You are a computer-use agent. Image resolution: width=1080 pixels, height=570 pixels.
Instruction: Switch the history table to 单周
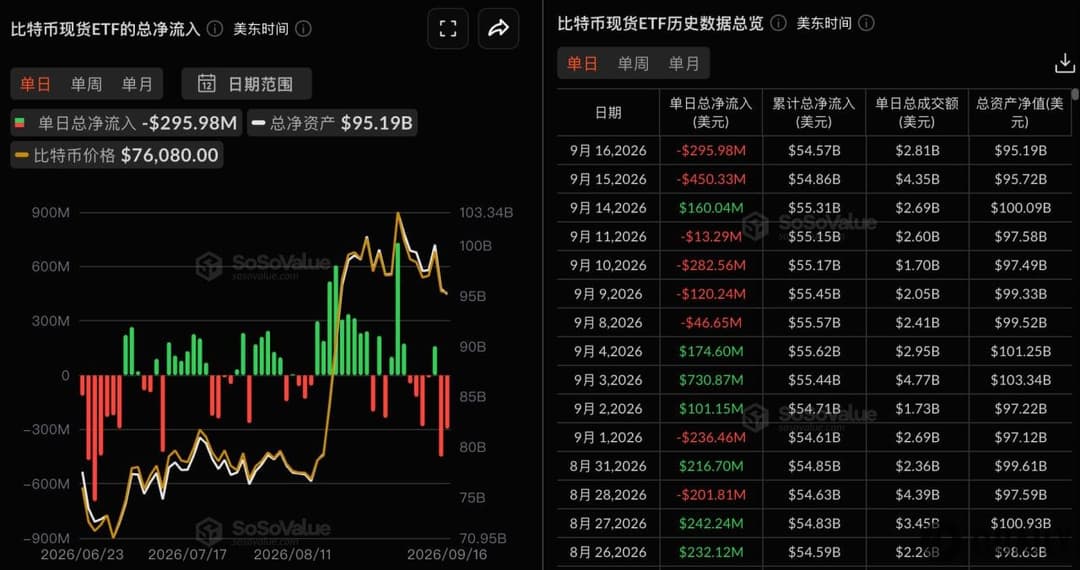pyautogui.click(x=633, y=64)
